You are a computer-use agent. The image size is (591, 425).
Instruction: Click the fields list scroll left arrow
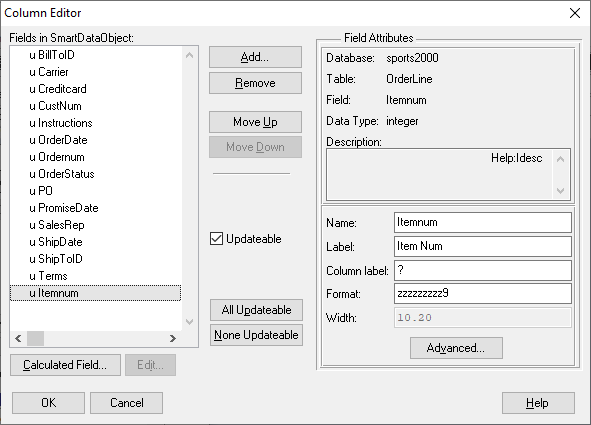pos(18,338)
